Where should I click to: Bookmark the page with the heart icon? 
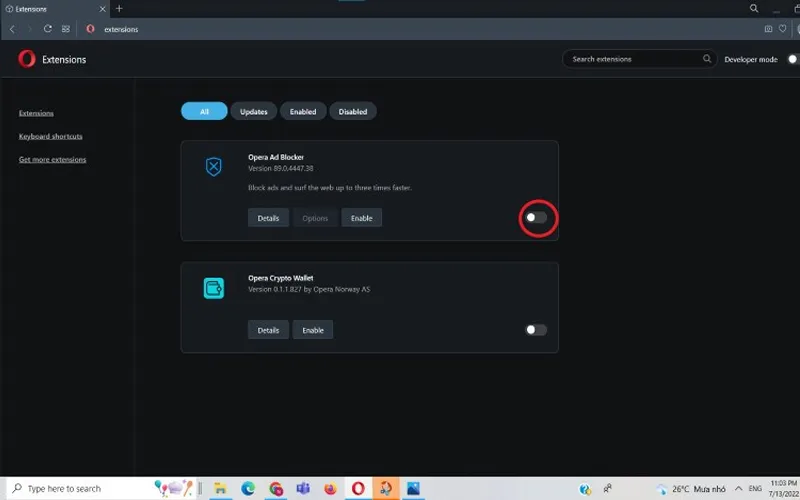pyautogui.click(x=783, y=29)
